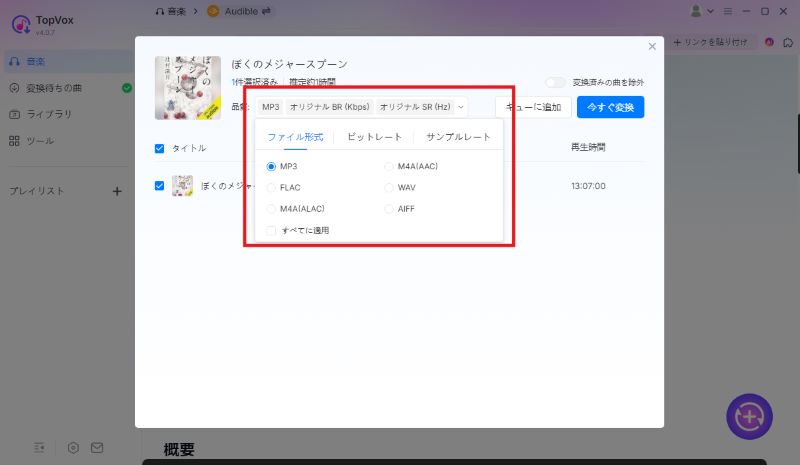Switch to the サンプルレート tab
Image resolution: width=800 pixels, height=465 pixels.
tap(458, 137)
